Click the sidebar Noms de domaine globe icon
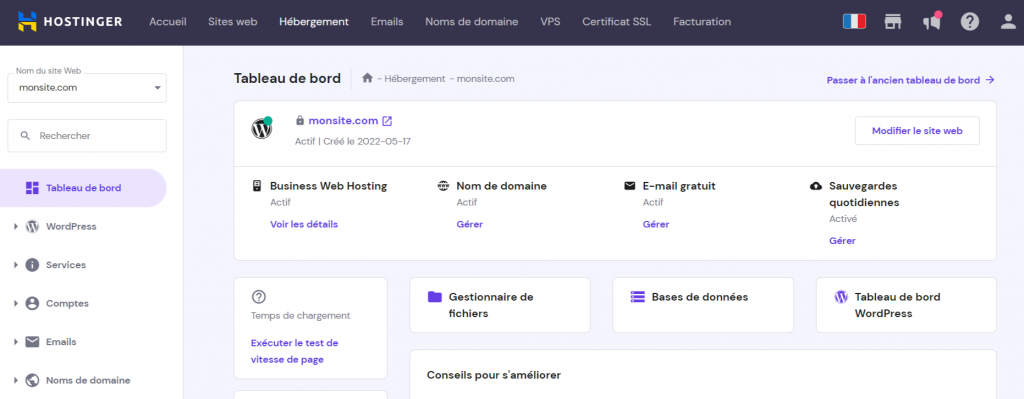Image resolution: width=1024 pixels, height=399 pixels. (32, 380)
